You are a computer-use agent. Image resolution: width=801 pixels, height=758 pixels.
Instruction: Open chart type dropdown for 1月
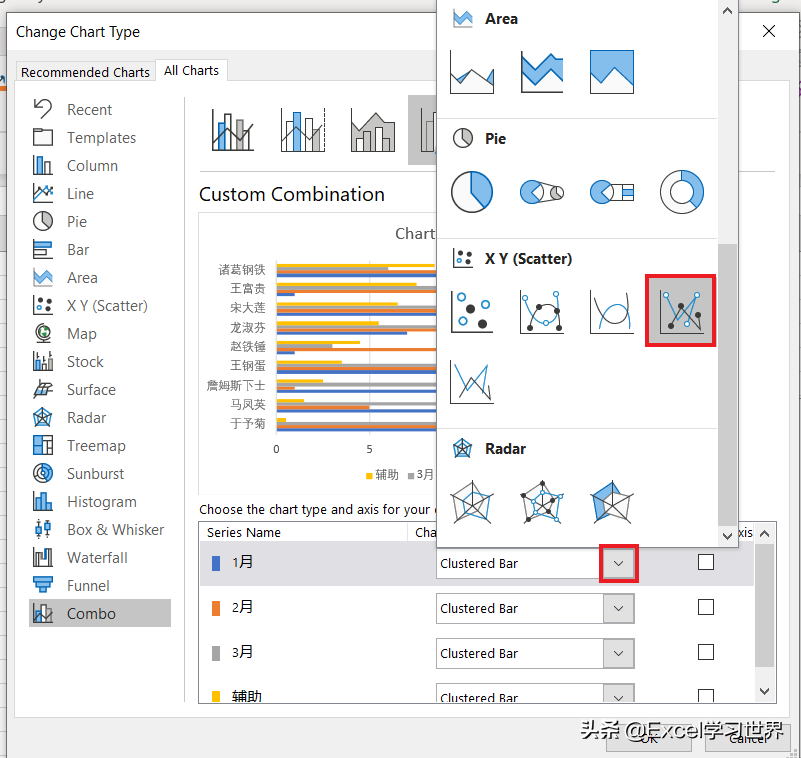(x=618, y=563)
